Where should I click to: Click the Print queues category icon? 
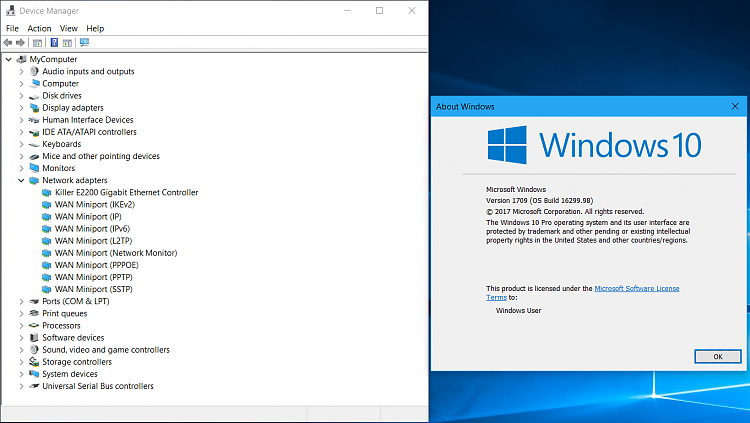[34, 313]
